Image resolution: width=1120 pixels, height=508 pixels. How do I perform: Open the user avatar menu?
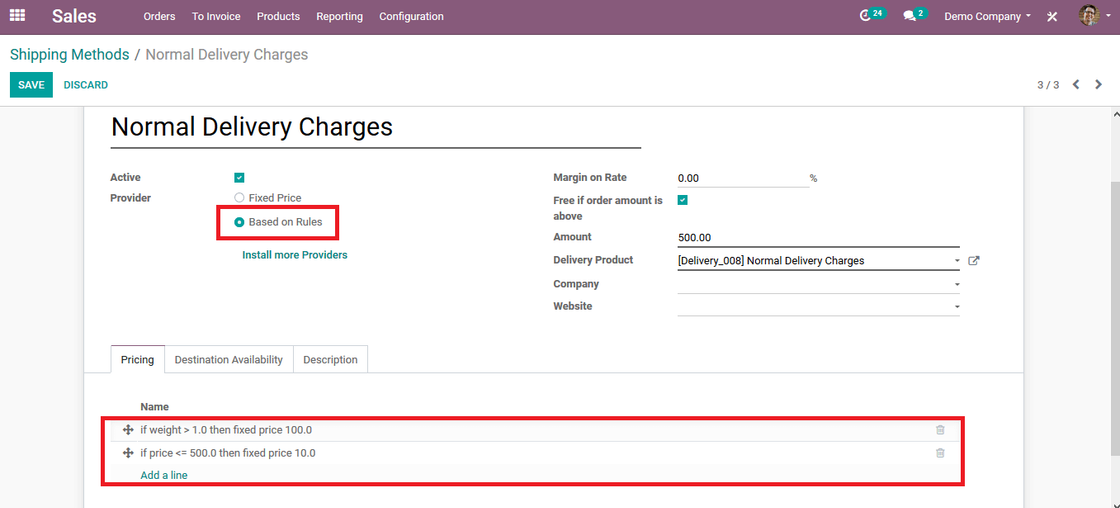(1089, 15)
